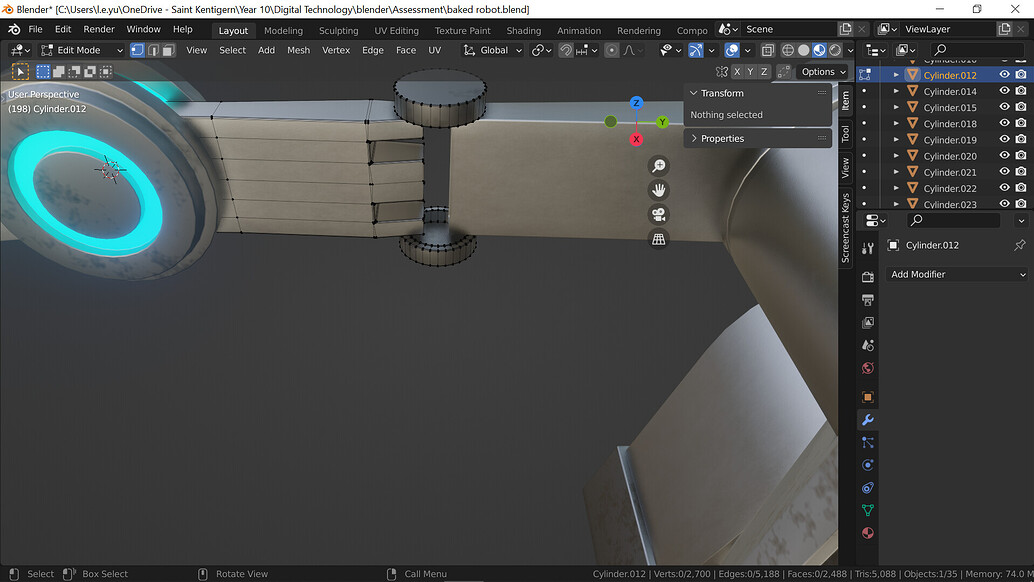Select rendered viewport shading icon
This screenshot has width=1034, height=582.
835,50
